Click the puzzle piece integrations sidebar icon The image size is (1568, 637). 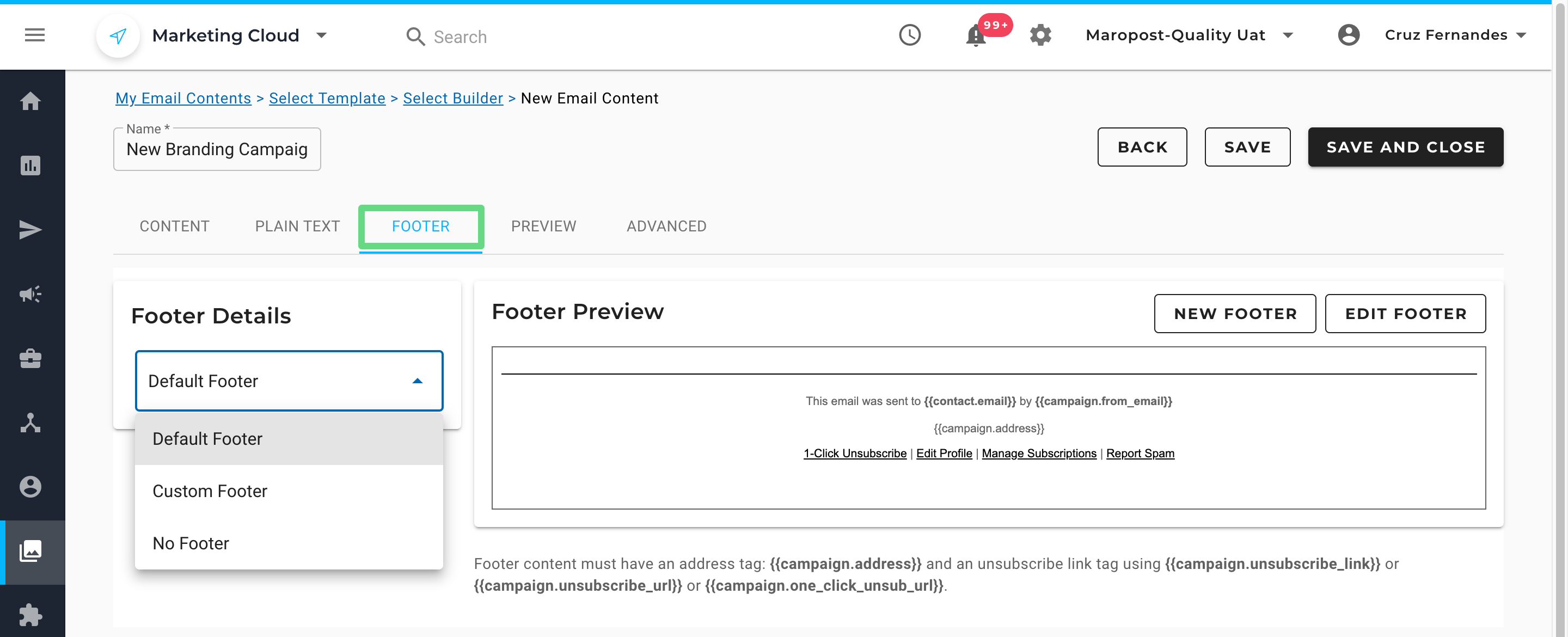tap(30, 615)
